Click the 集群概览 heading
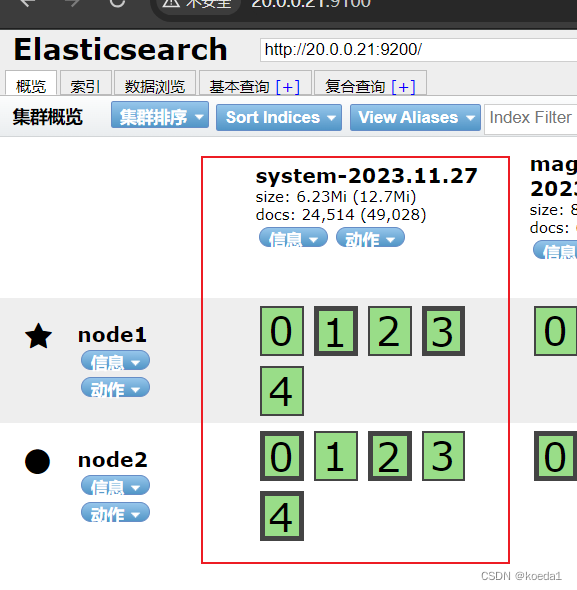This screenshot has width=577, height=590. (x=47, y=117)
